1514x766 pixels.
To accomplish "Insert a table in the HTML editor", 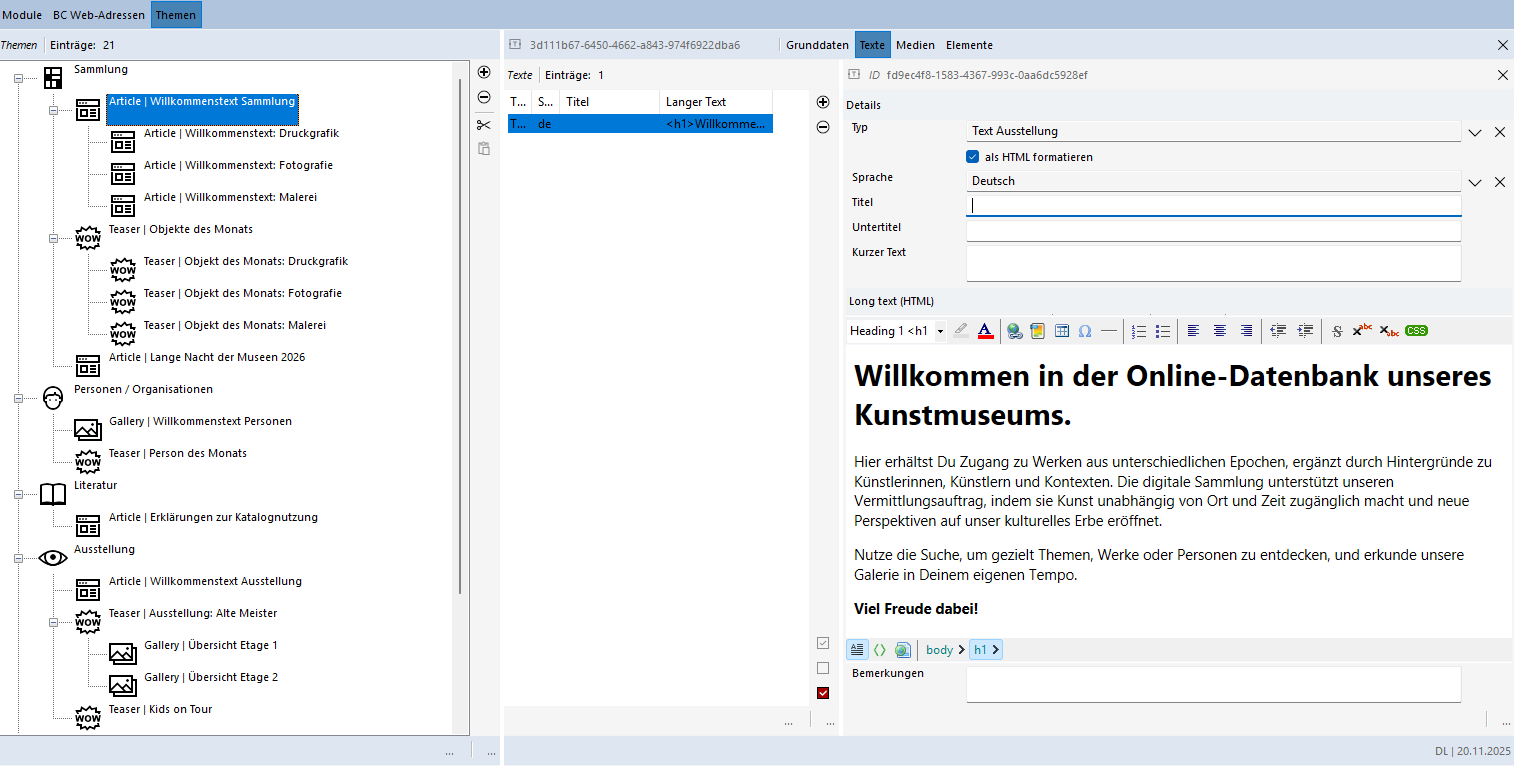I will (1062, 331).
